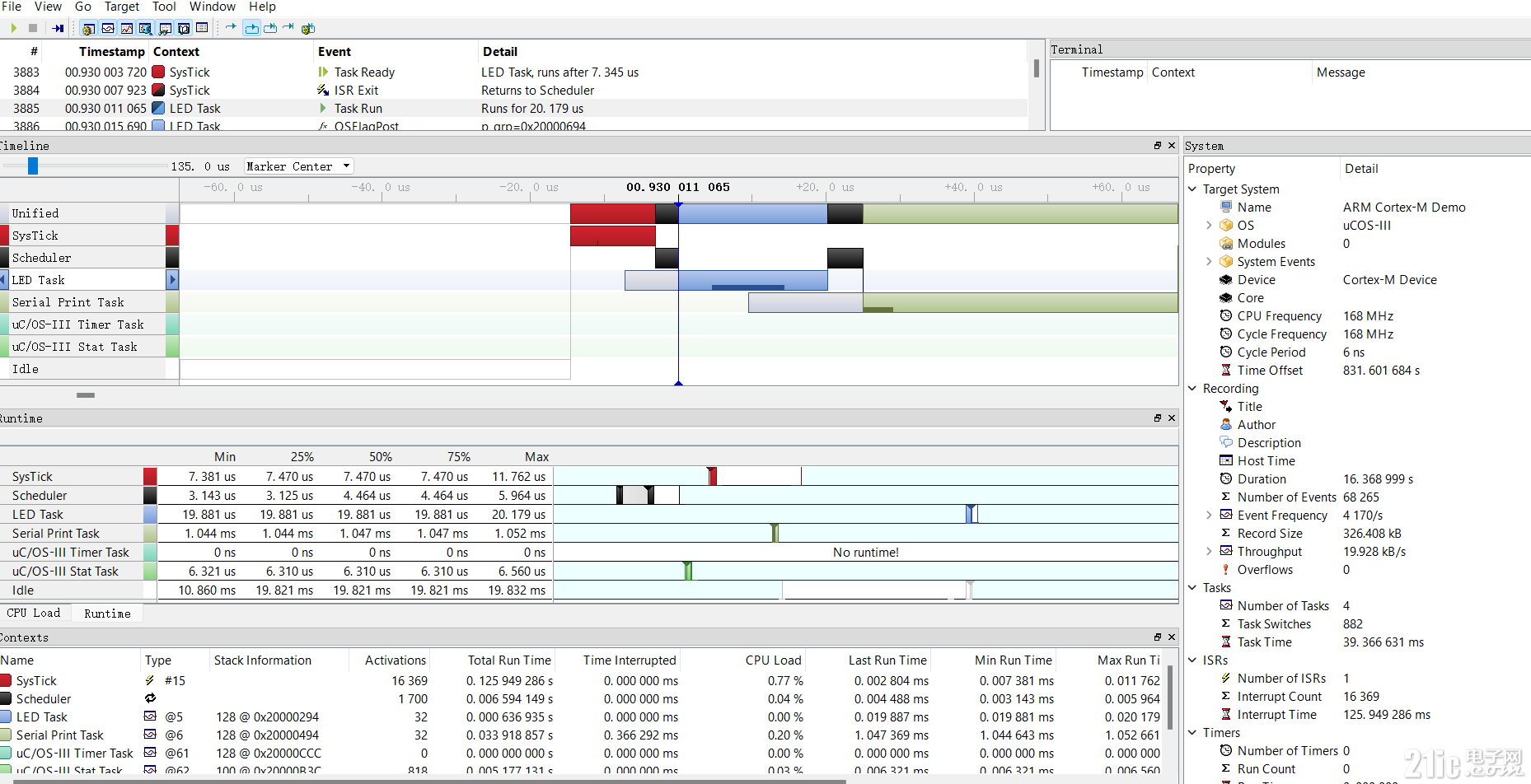The width and height of the screenshot is (1531, 784).
Task: Open the Window menu
Action: 213,7
